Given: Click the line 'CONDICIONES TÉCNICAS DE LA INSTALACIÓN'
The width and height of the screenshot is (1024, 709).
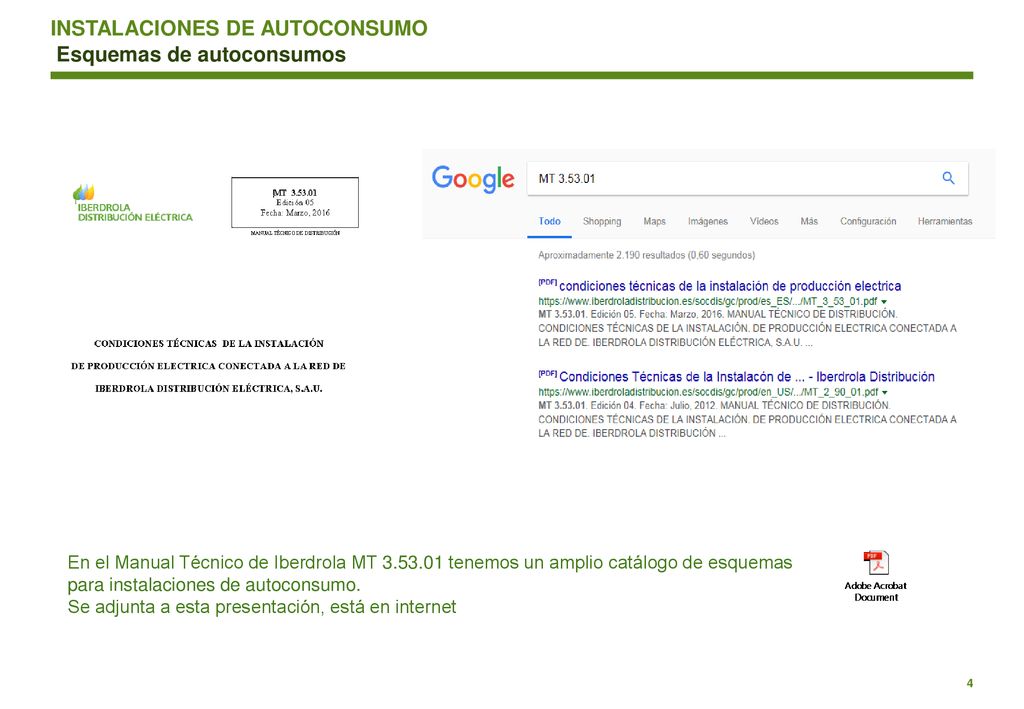Looking at the screenshot, I should (209, 343).
